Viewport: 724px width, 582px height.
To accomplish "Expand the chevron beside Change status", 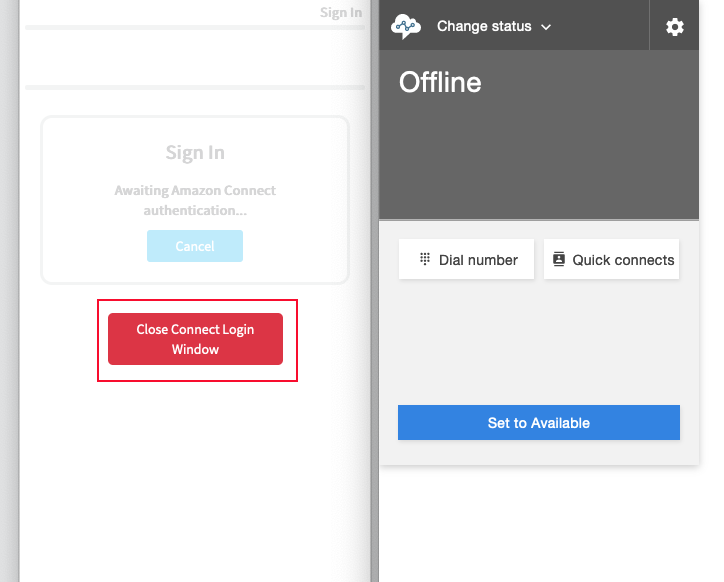I will click(546, 27).
